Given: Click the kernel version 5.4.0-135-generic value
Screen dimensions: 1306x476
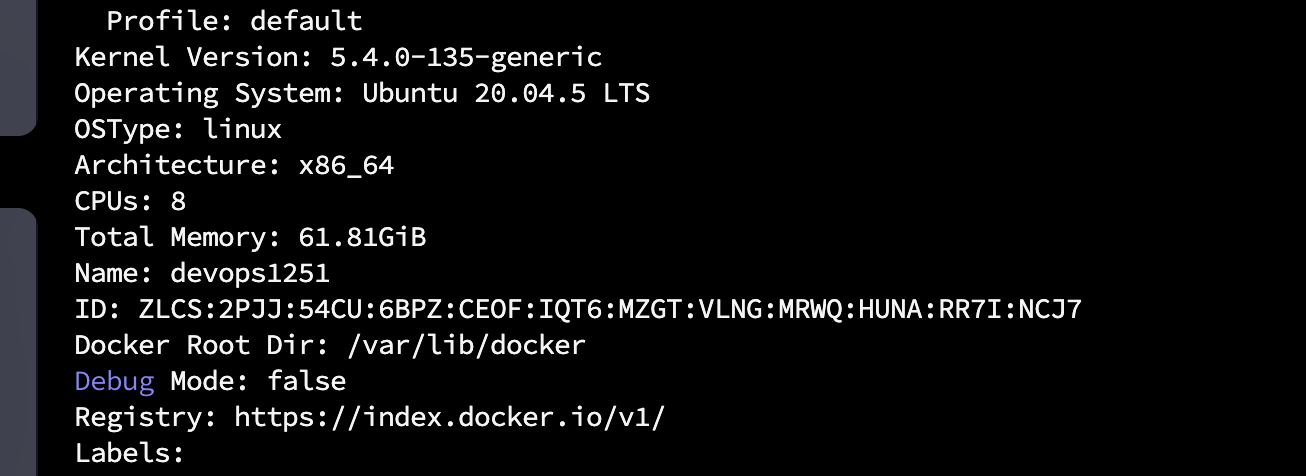Looking at the screenshot, I should [x=466, y=57].
